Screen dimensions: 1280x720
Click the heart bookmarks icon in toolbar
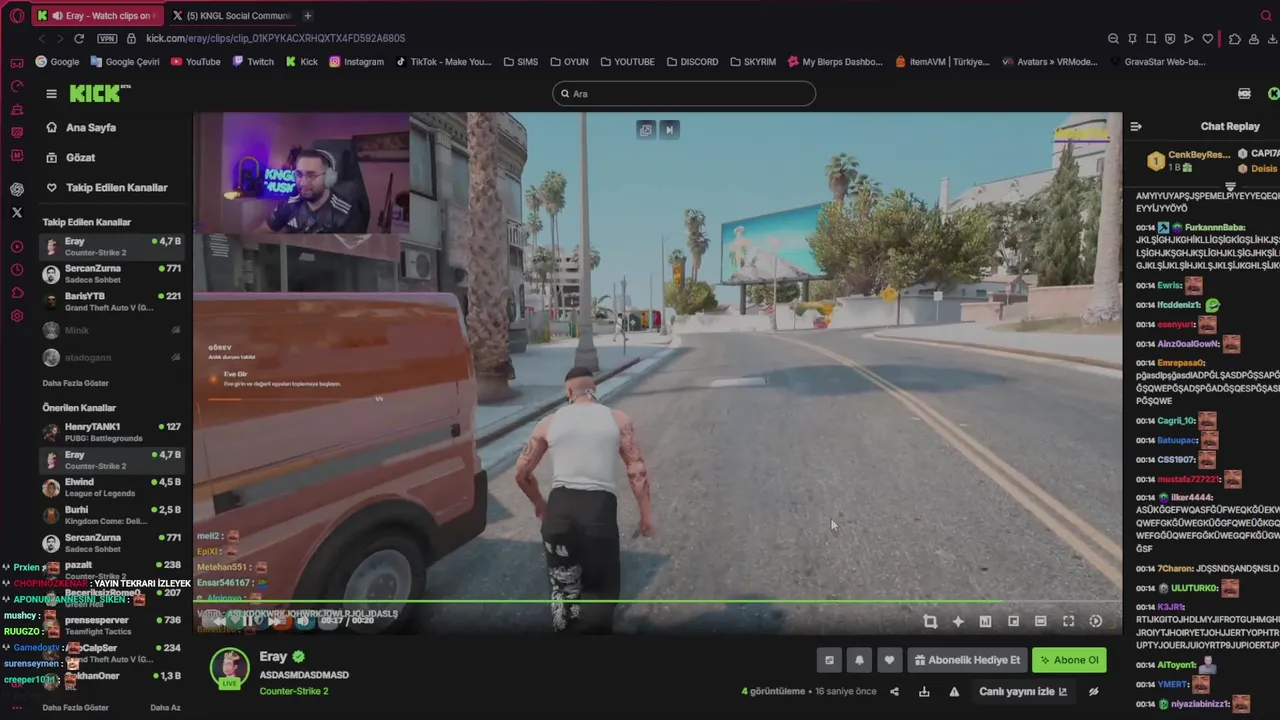1208,39
